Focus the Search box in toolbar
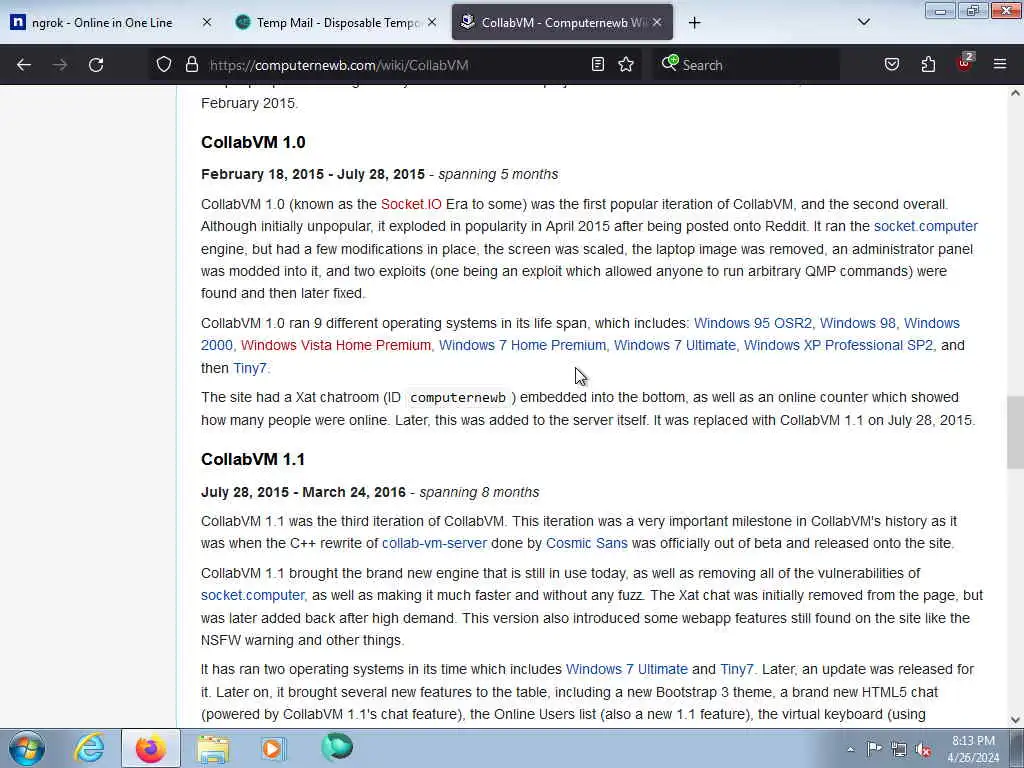The height and width of the screenshot is (768, 1024). pos(744,65)
